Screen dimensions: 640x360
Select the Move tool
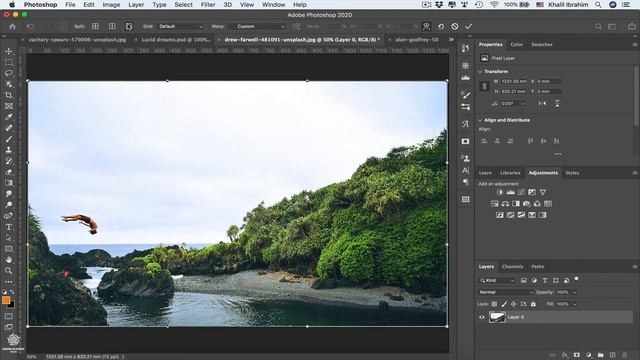point(9,51)
